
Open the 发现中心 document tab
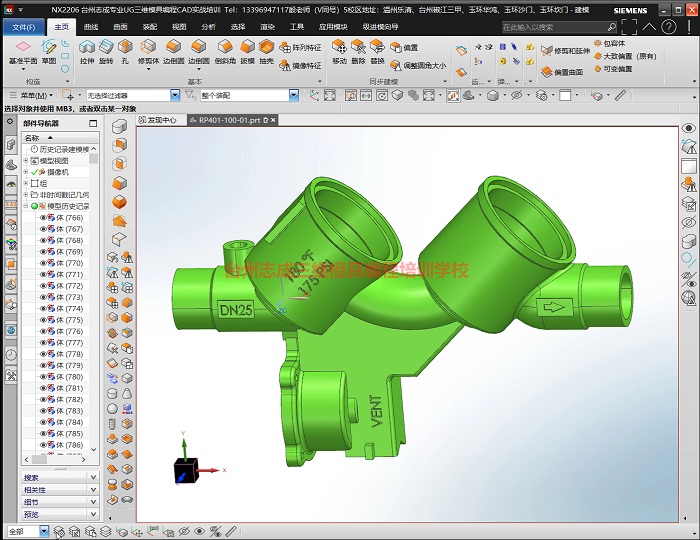click(x=157, y=120)
